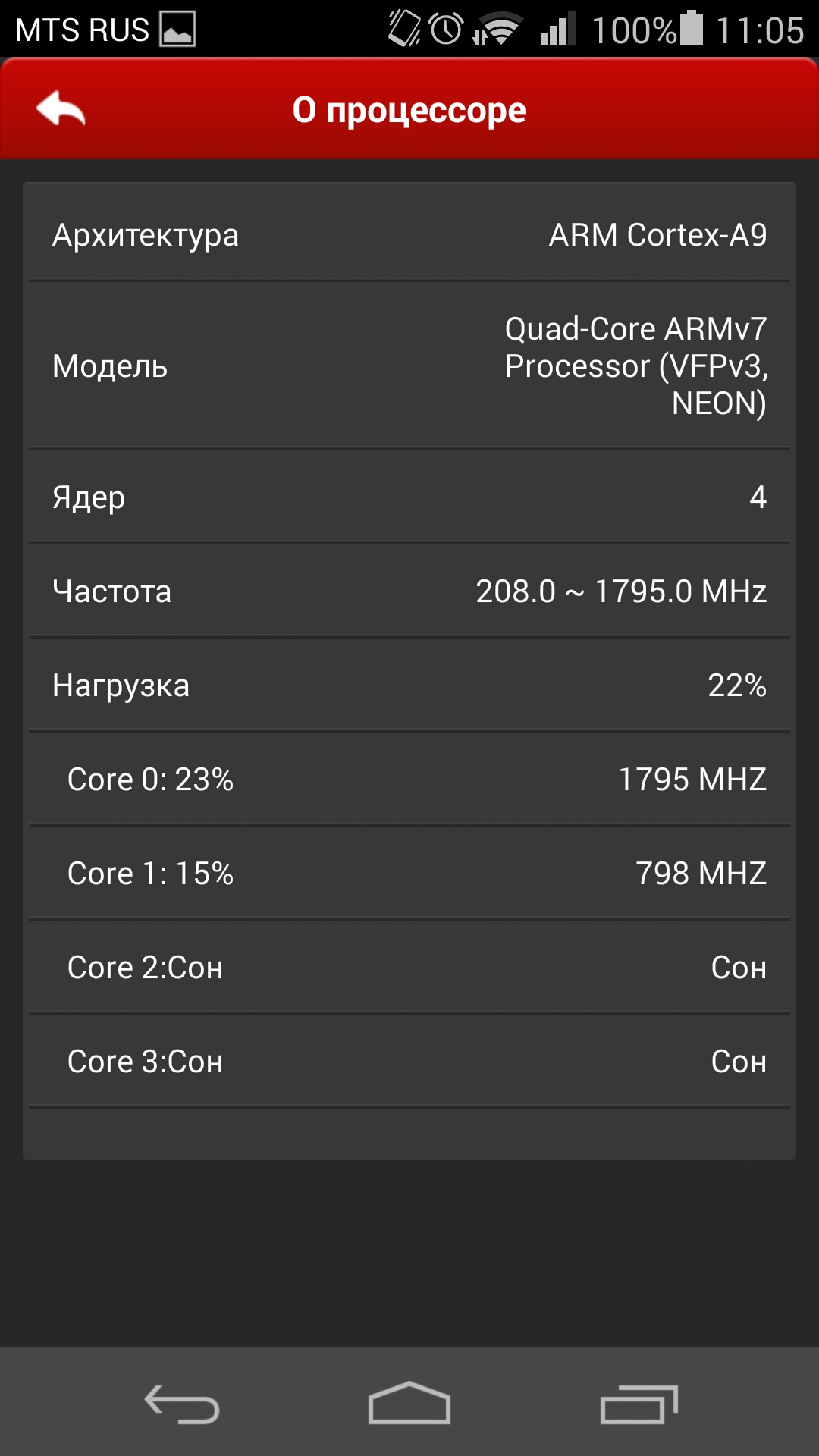
Task: Select the Архитектура row
Action: (409, 234)
